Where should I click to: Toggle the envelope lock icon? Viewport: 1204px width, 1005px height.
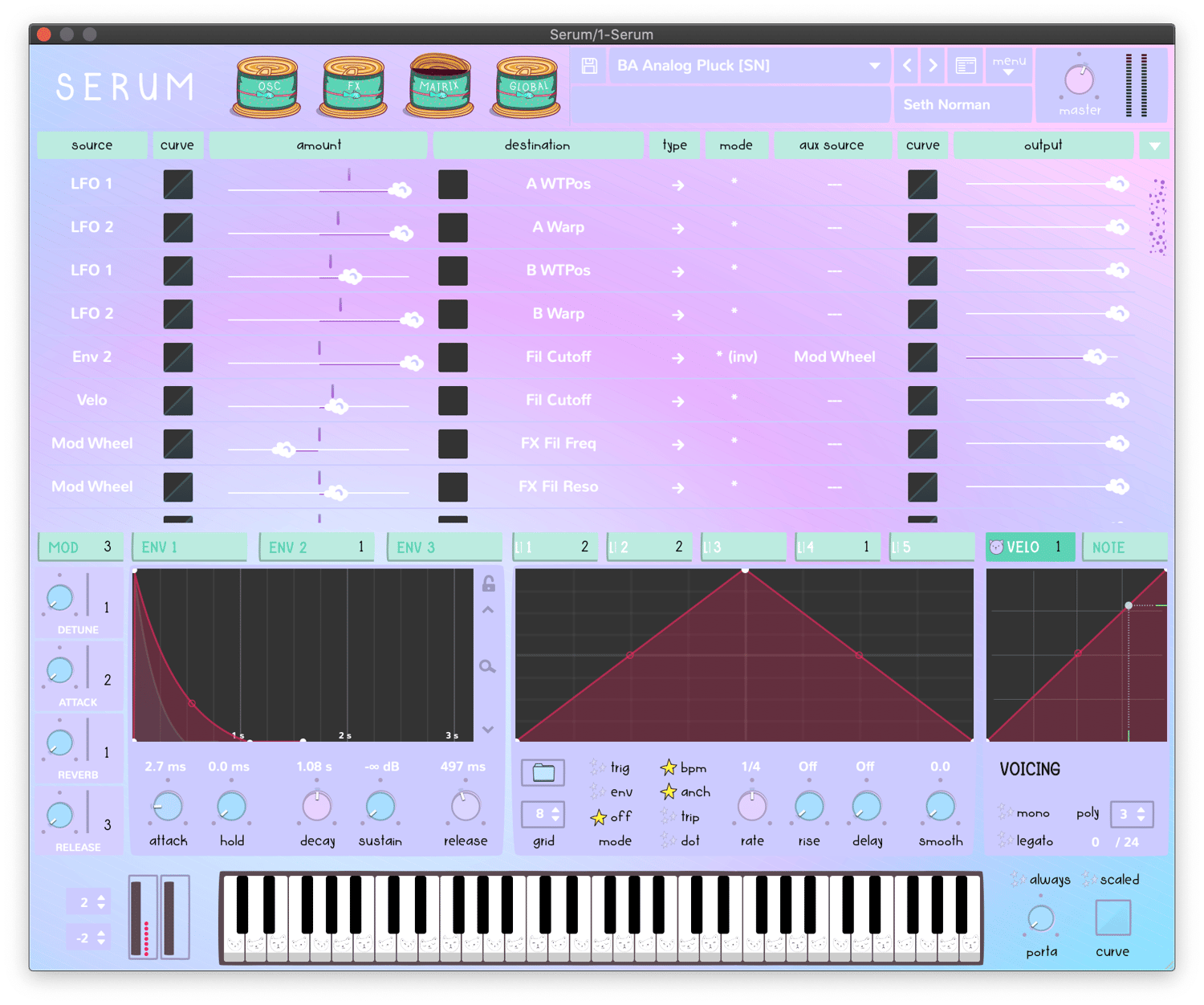point(489,584)
